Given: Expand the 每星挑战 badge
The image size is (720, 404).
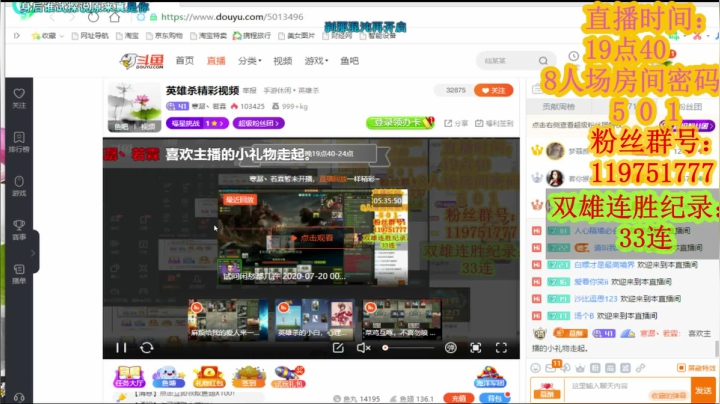Looking at the screenshot, I should 197,123.
